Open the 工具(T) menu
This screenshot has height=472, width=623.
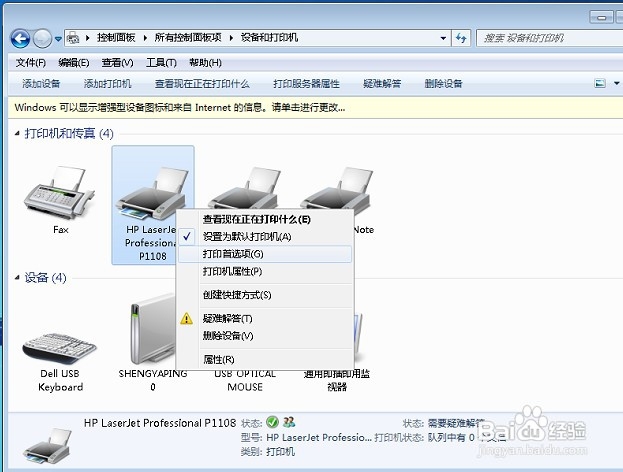click(x=161, y=63)
